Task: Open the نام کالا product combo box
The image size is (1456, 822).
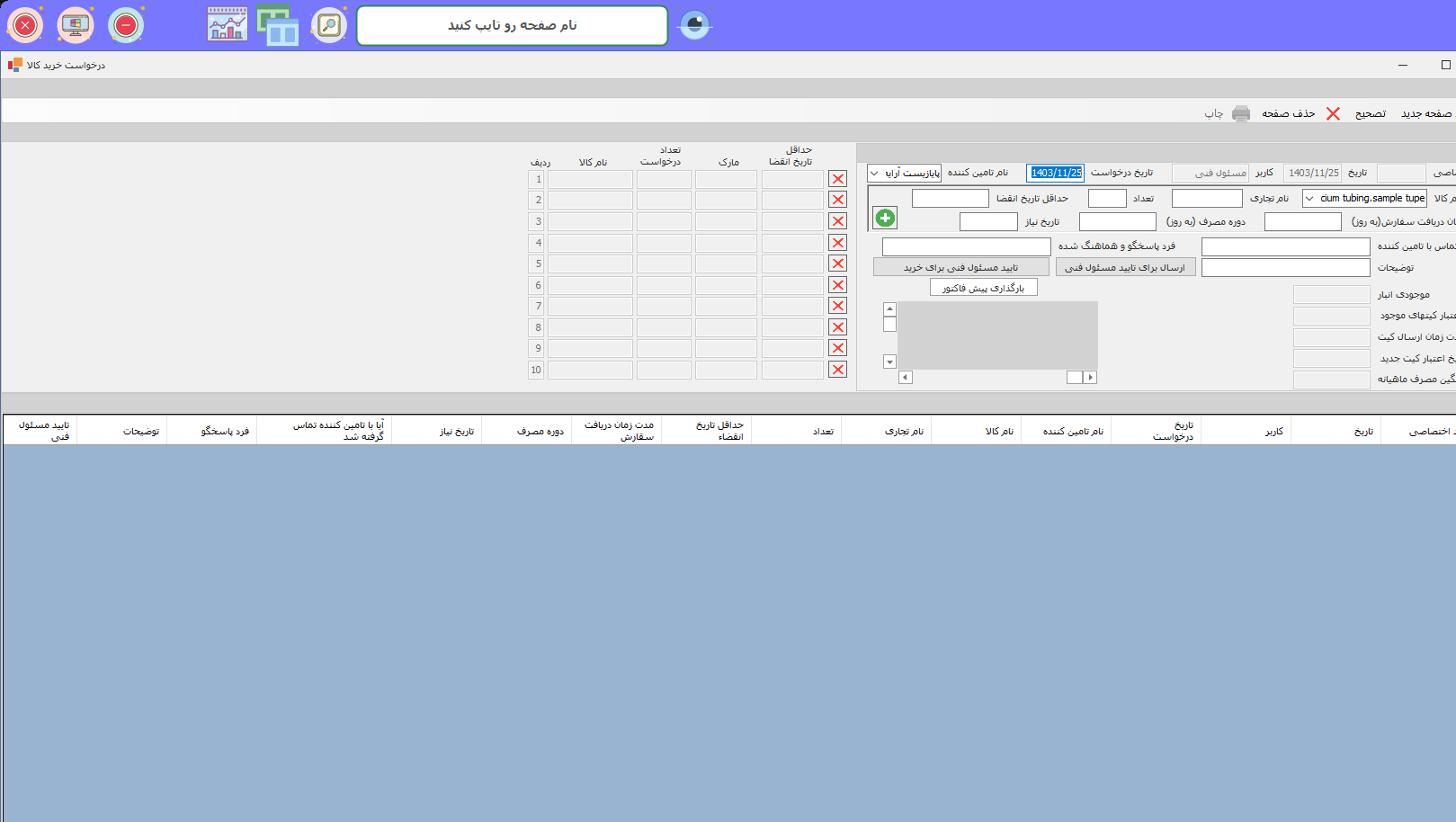Action: point(1310,198)
